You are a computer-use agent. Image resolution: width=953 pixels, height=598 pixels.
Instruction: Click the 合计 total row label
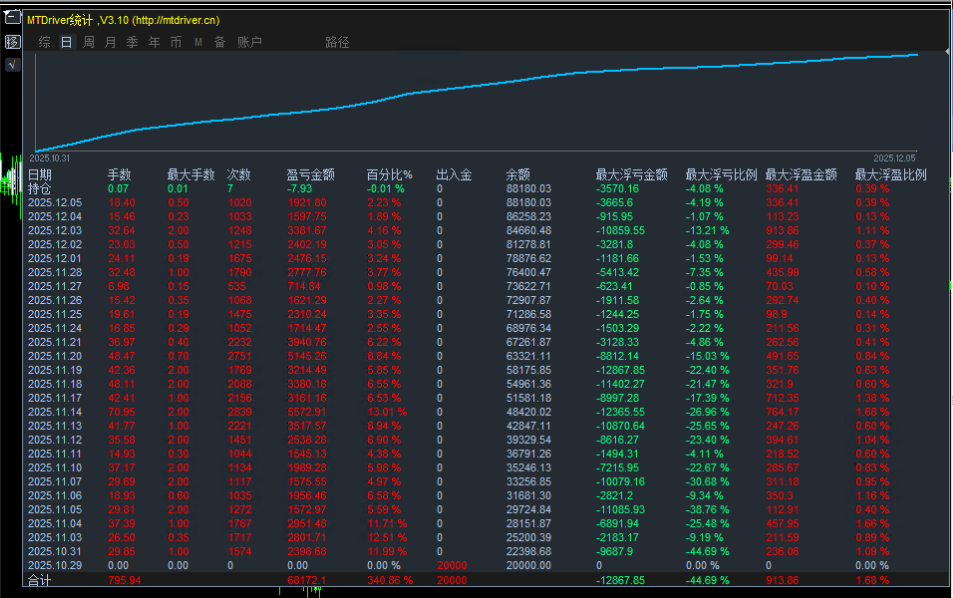[39, 580]
